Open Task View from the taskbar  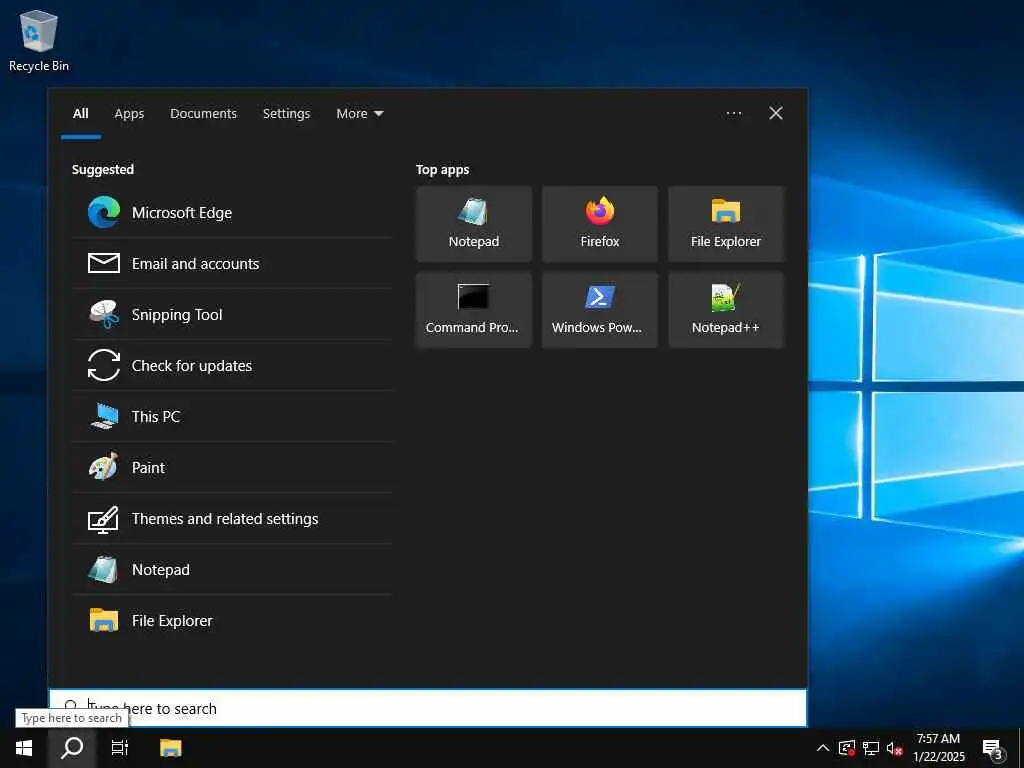tap(120, 748)
